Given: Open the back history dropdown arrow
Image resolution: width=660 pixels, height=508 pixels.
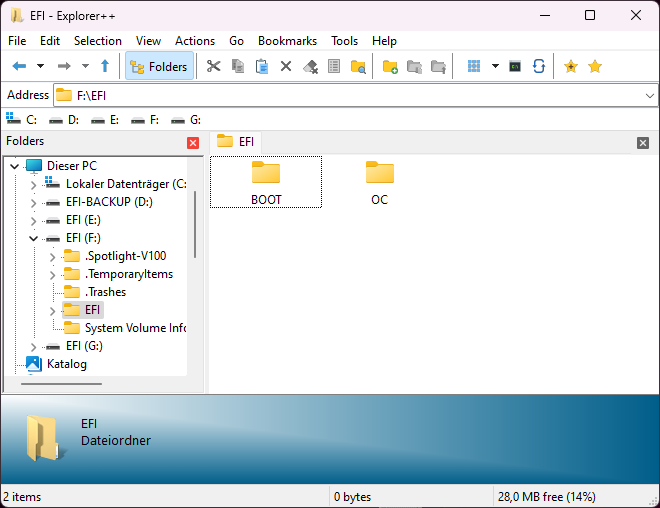Looking at the screenshot, I should [x=40, y=66].
